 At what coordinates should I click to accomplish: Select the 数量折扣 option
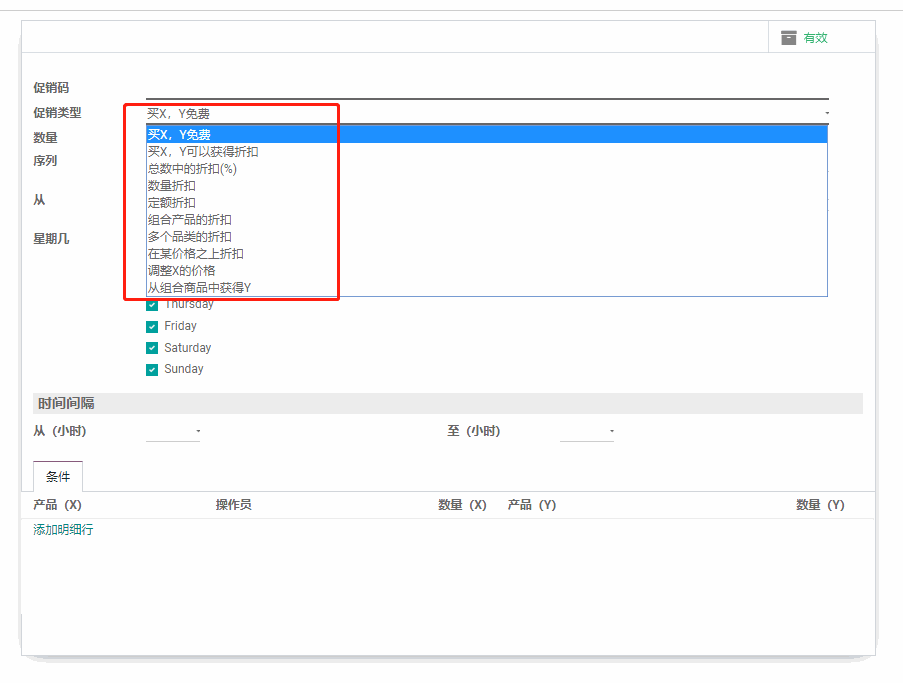click(x=172, y=186)
